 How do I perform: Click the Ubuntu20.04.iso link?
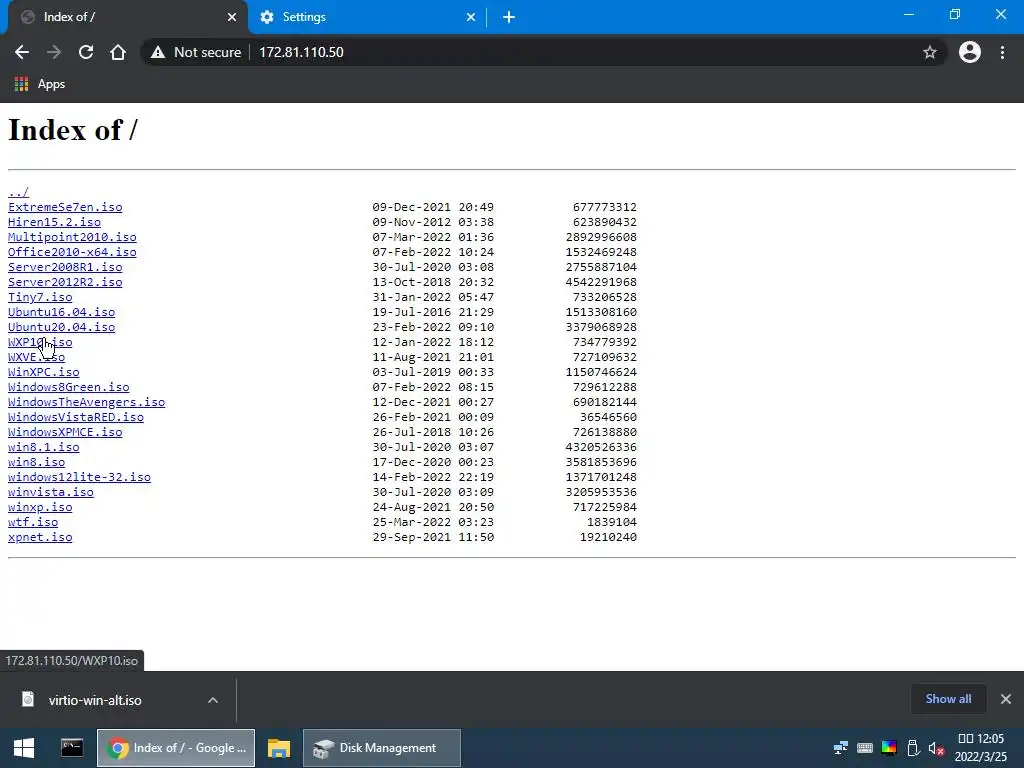(61, 327)
